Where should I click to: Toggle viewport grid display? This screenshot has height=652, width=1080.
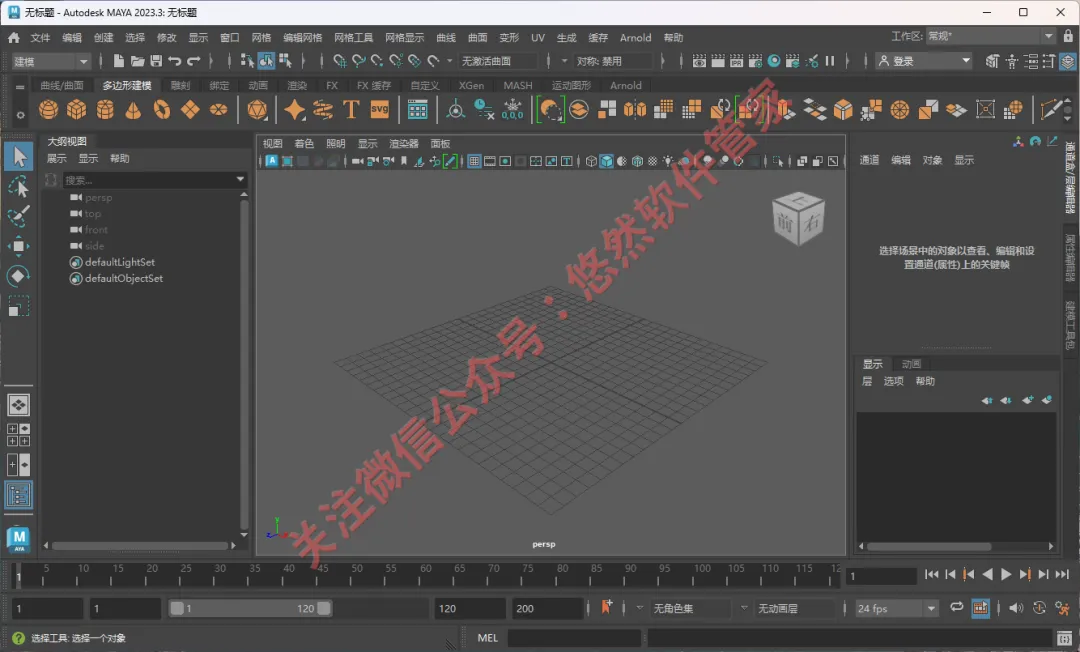pyautogui.click(x=474, y=161)
